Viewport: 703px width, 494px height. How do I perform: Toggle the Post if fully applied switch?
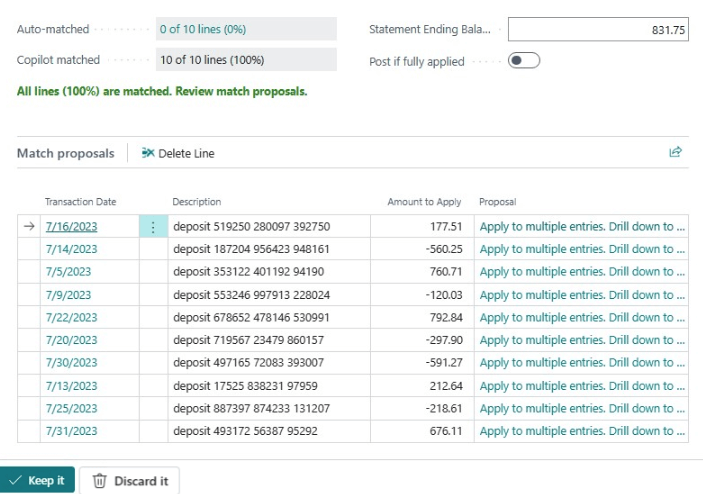(523, 61)
